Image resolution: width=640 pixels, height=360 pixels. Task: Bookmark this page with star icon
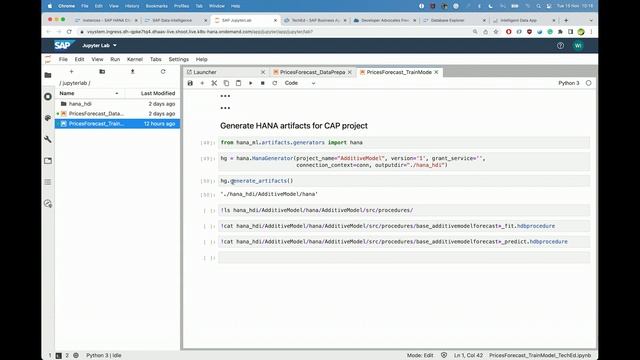click(496, 31)
